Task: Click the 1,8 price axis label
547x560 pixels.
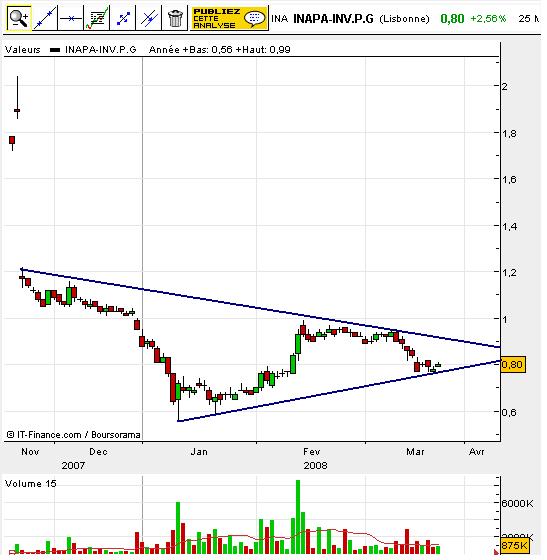Action: [509, 133]
